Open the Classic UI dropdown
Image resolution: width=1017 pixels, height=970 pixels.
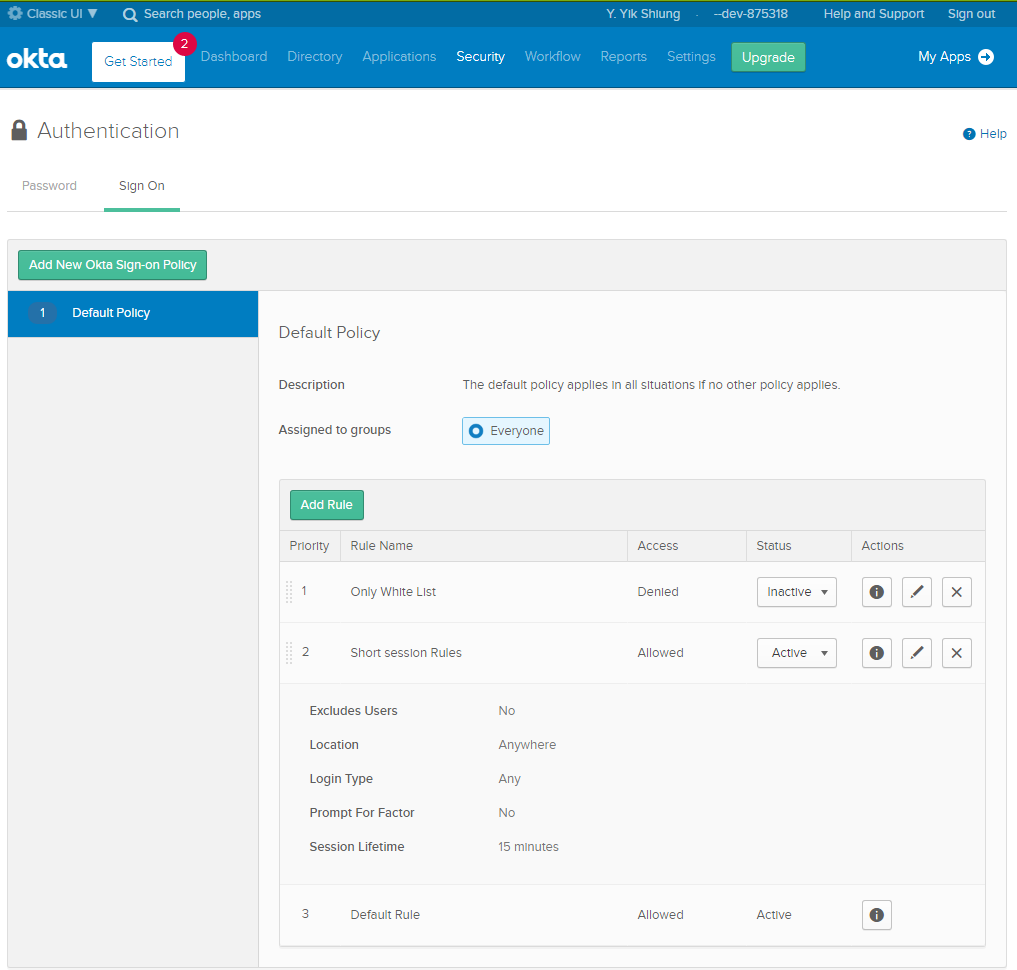(x=53, y=14)
